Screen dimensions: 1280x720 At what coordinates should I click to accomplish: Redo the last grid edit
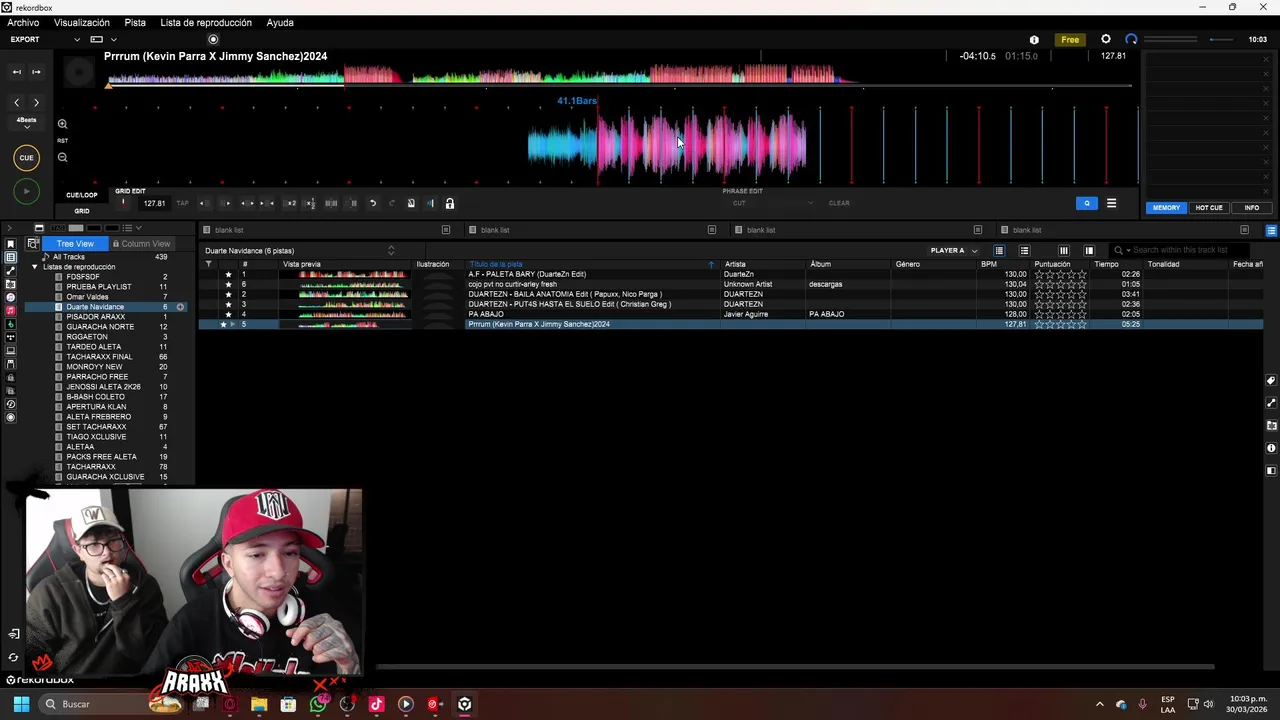click(x=392, y=203)
